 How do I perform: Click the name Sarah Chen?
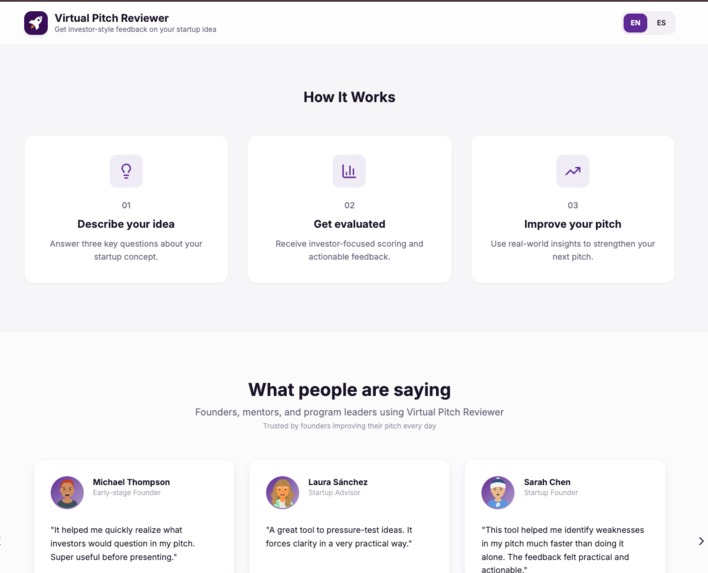point(547,482)
